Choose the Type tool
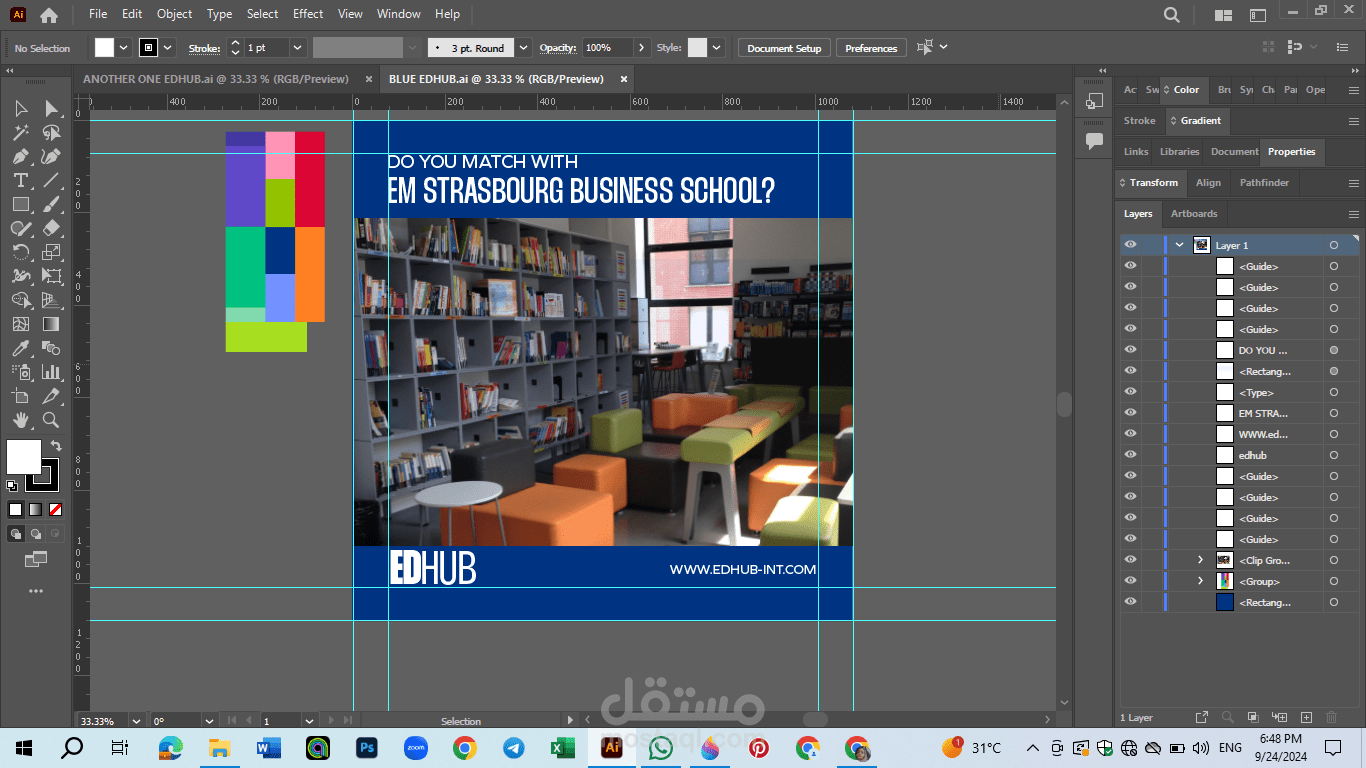This screenshot has width=1366, height=768. point(21,180)
